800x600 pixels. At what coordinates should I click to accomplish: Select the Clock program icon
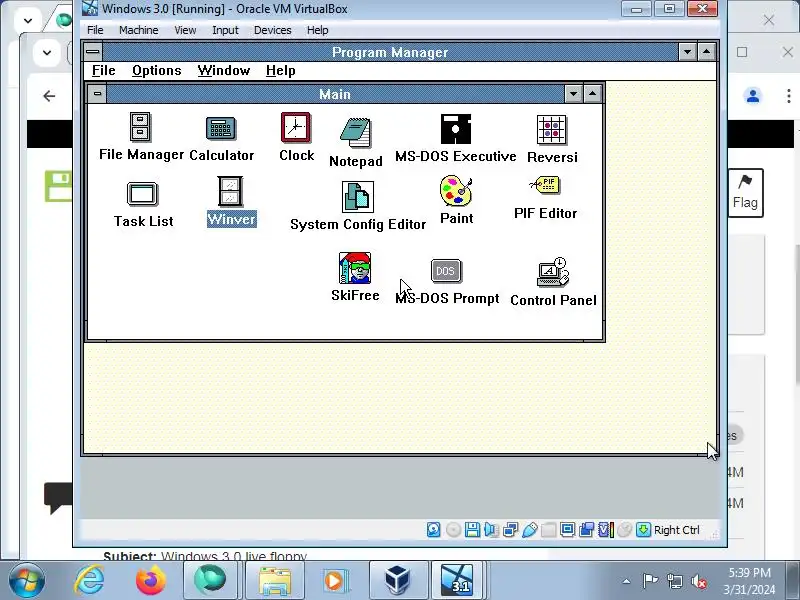pos(296,128)
